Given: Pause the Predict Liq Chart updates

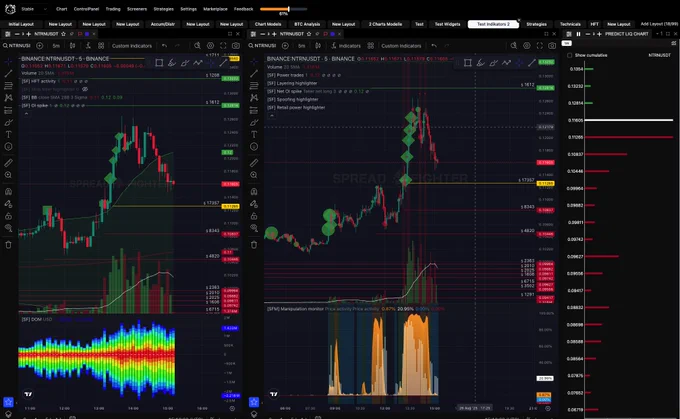Looking at the screenshot, I should pos(578,34).
